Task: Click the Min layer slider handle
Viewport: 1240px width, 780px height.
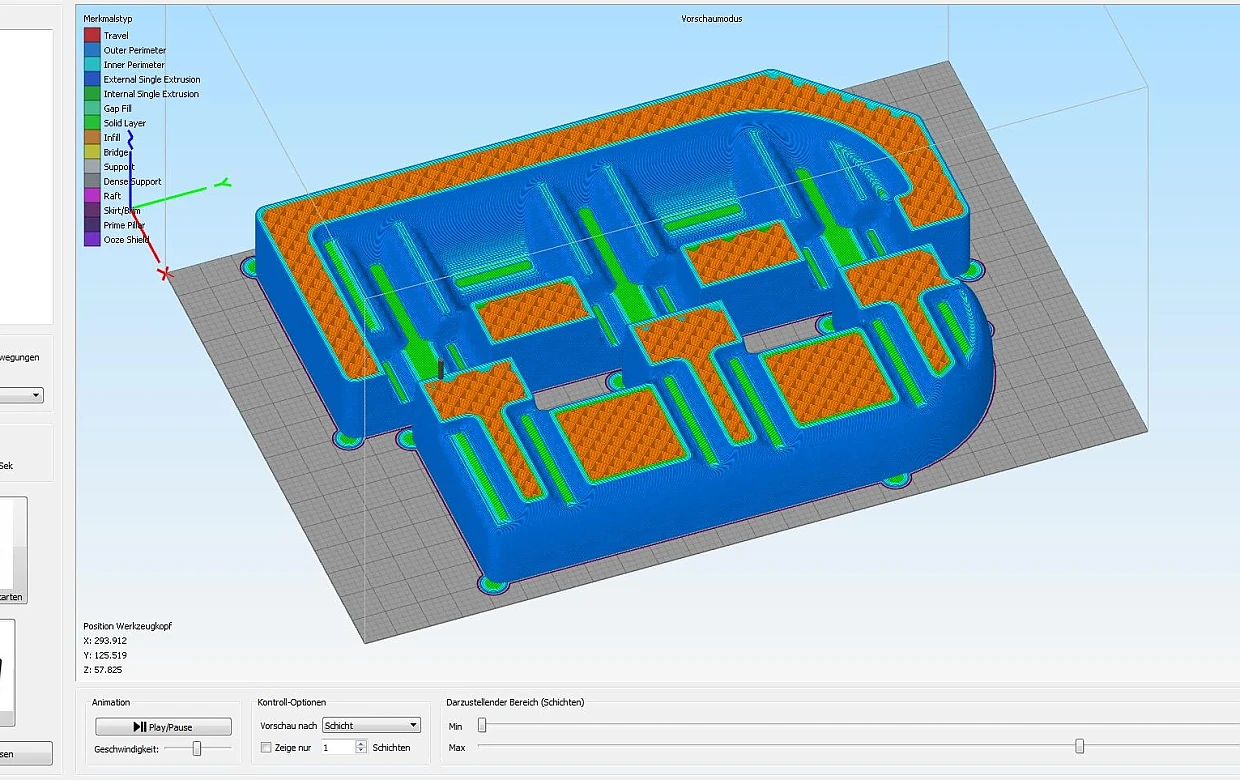Action: (x=482, y=726)
